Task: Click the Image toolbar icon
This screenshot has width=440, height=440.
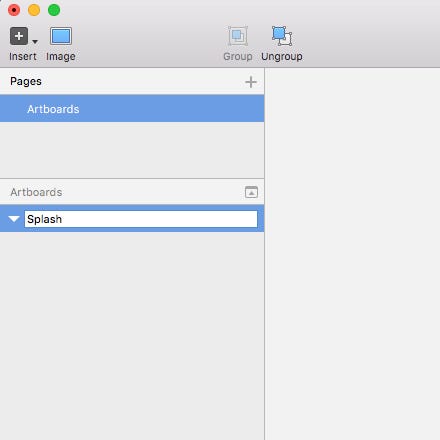Action: 61,36
